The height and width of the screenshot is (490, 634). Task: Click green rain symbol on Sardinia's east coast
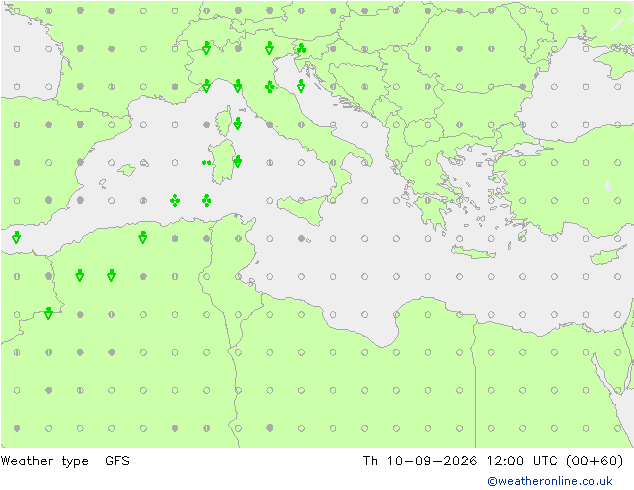pos(238,161)
